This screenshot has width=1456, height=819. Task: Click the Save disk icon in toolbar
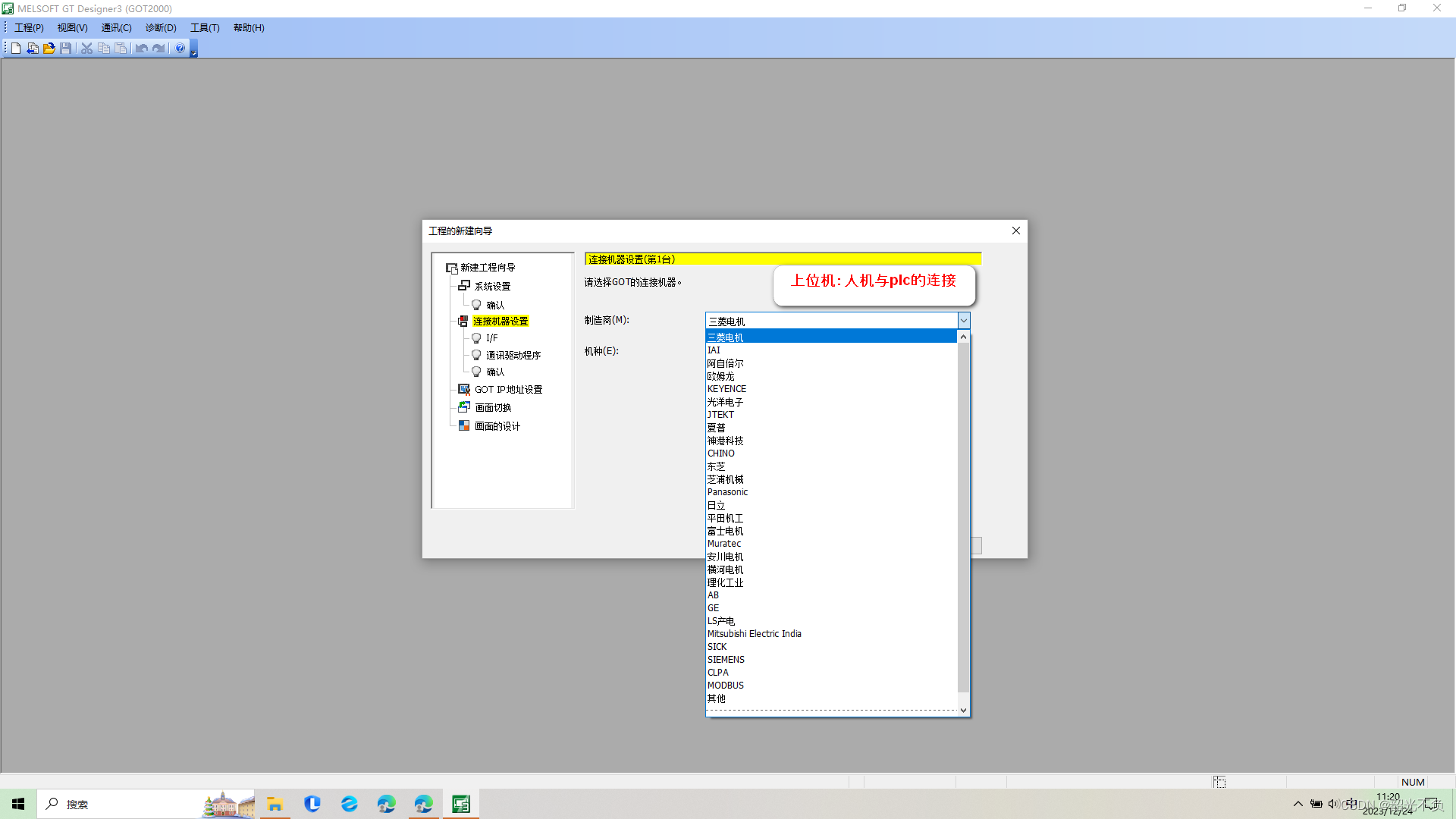[x=66, y=48]
